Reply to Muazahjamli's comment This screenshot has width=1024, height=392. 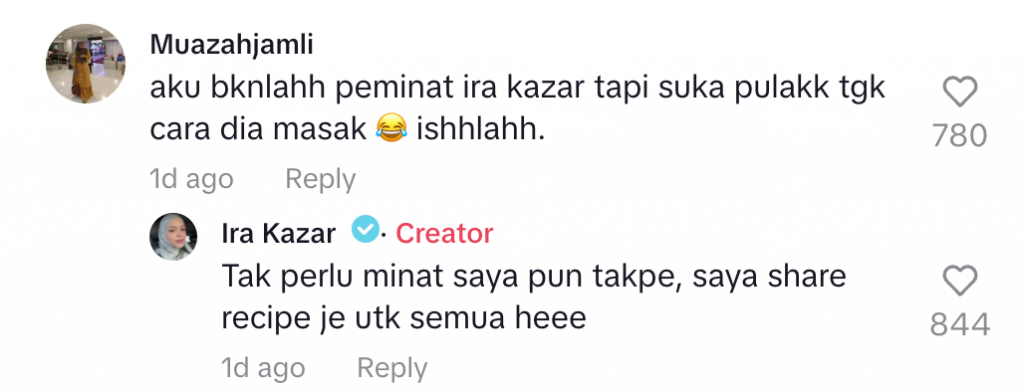(320, 179)
